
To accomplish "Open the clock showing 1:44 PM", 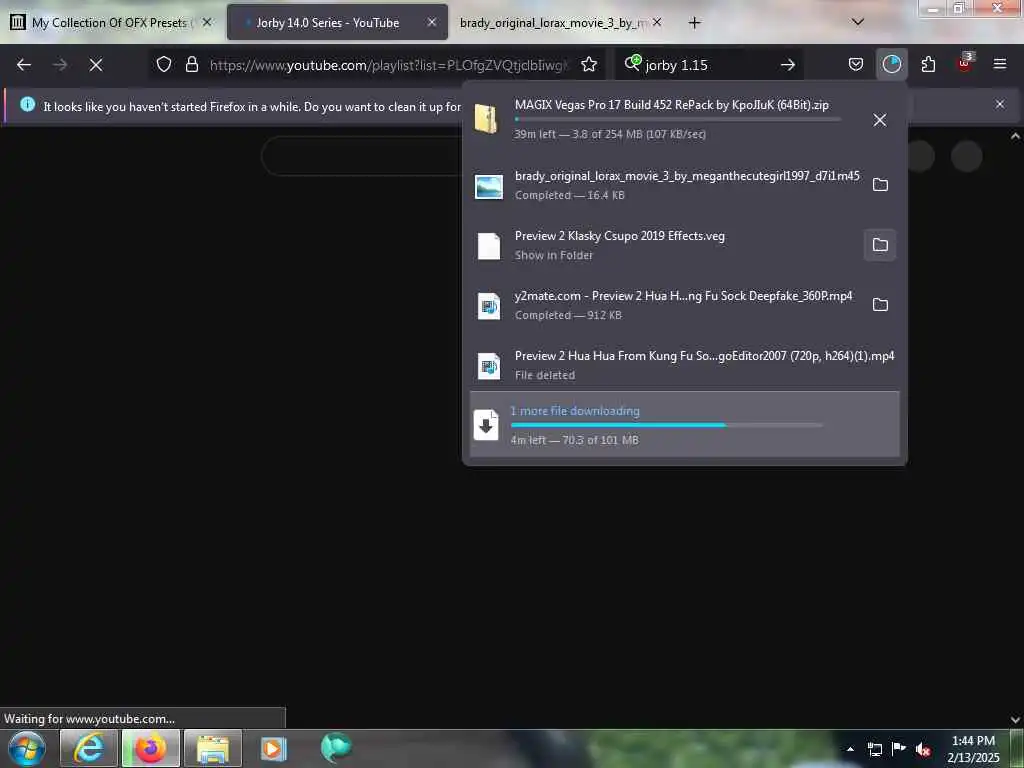I will coord(973,748).
